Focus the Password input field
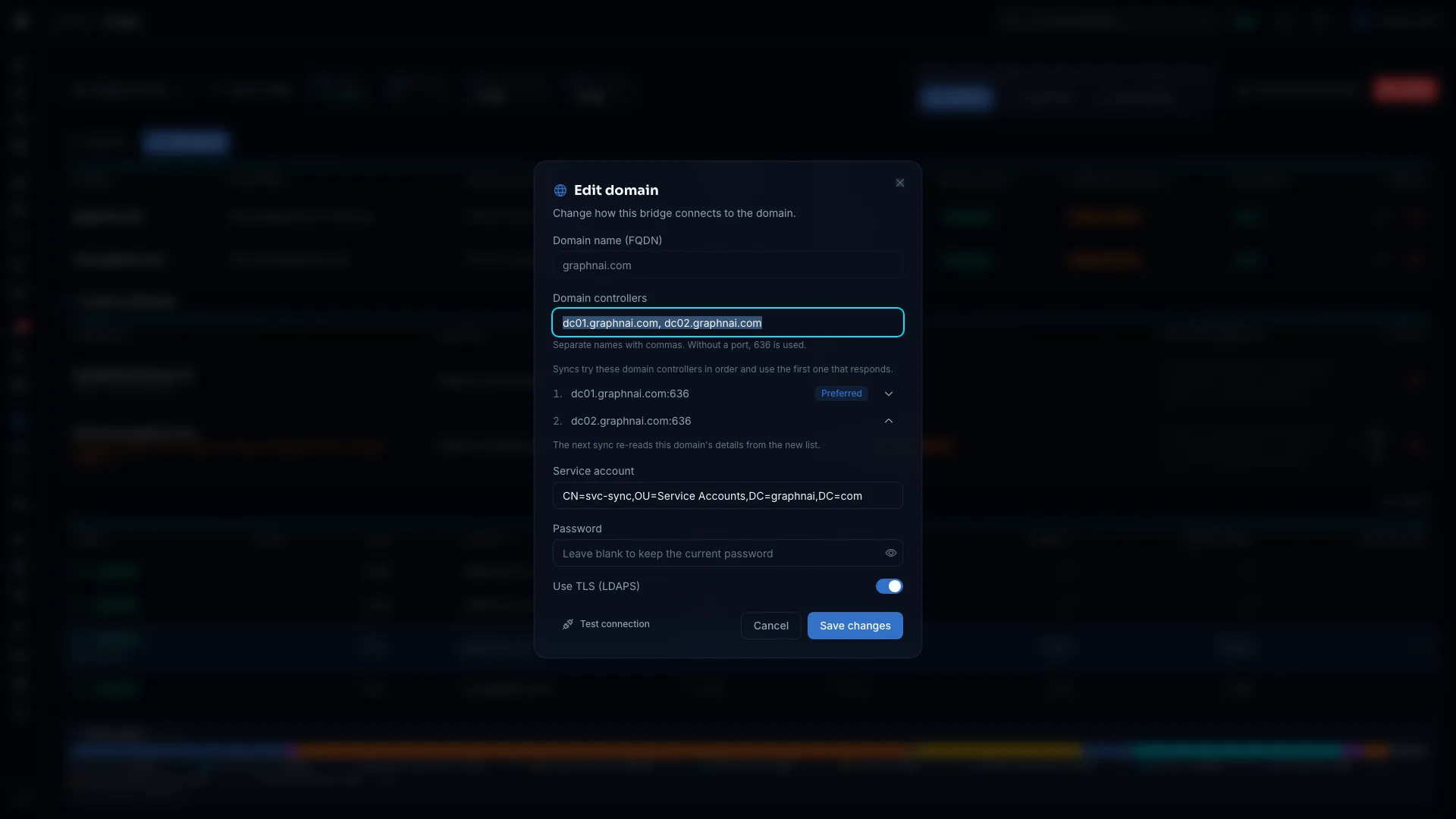Image resolution: width=1456 pixels, height=819 pixels. pos(717,554)
